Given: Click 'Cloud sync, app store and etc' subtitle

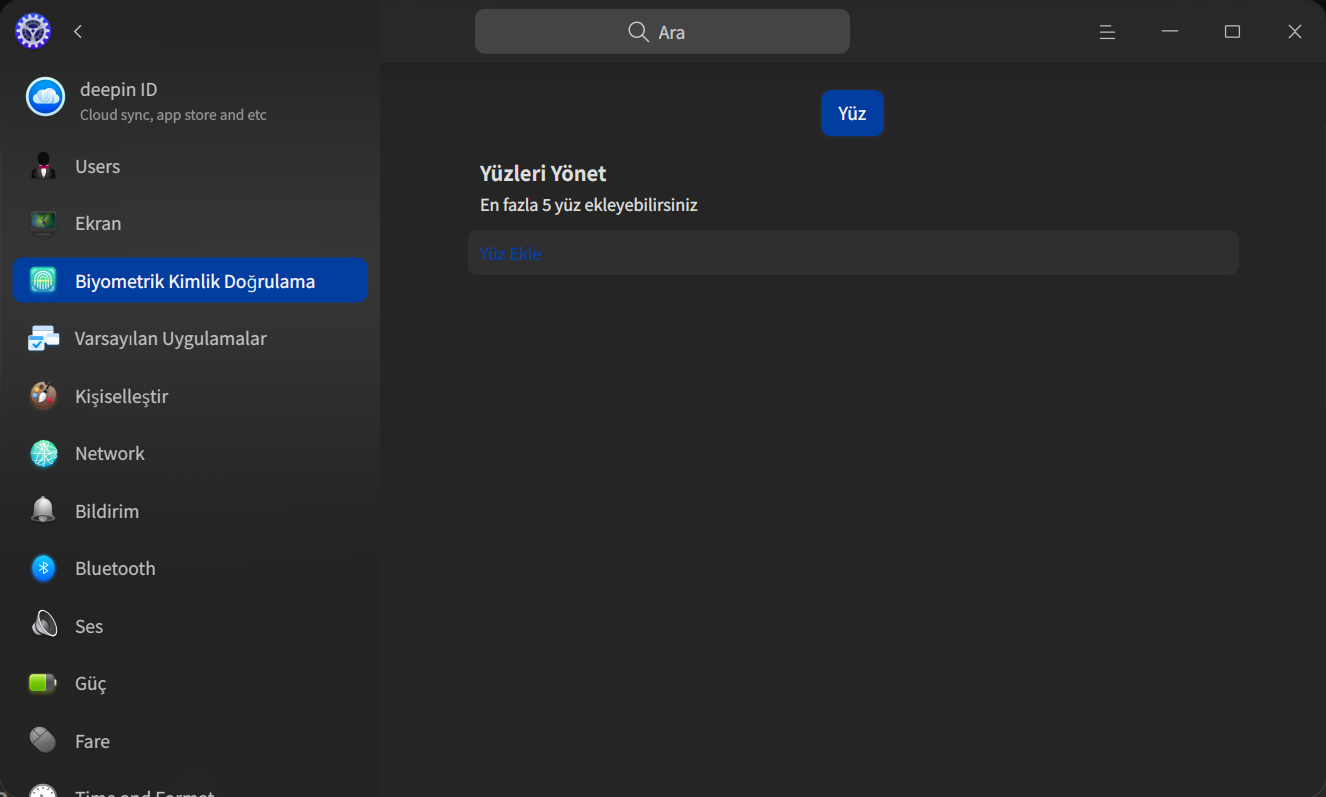Looking at the screenshot, I should (173, 115).
